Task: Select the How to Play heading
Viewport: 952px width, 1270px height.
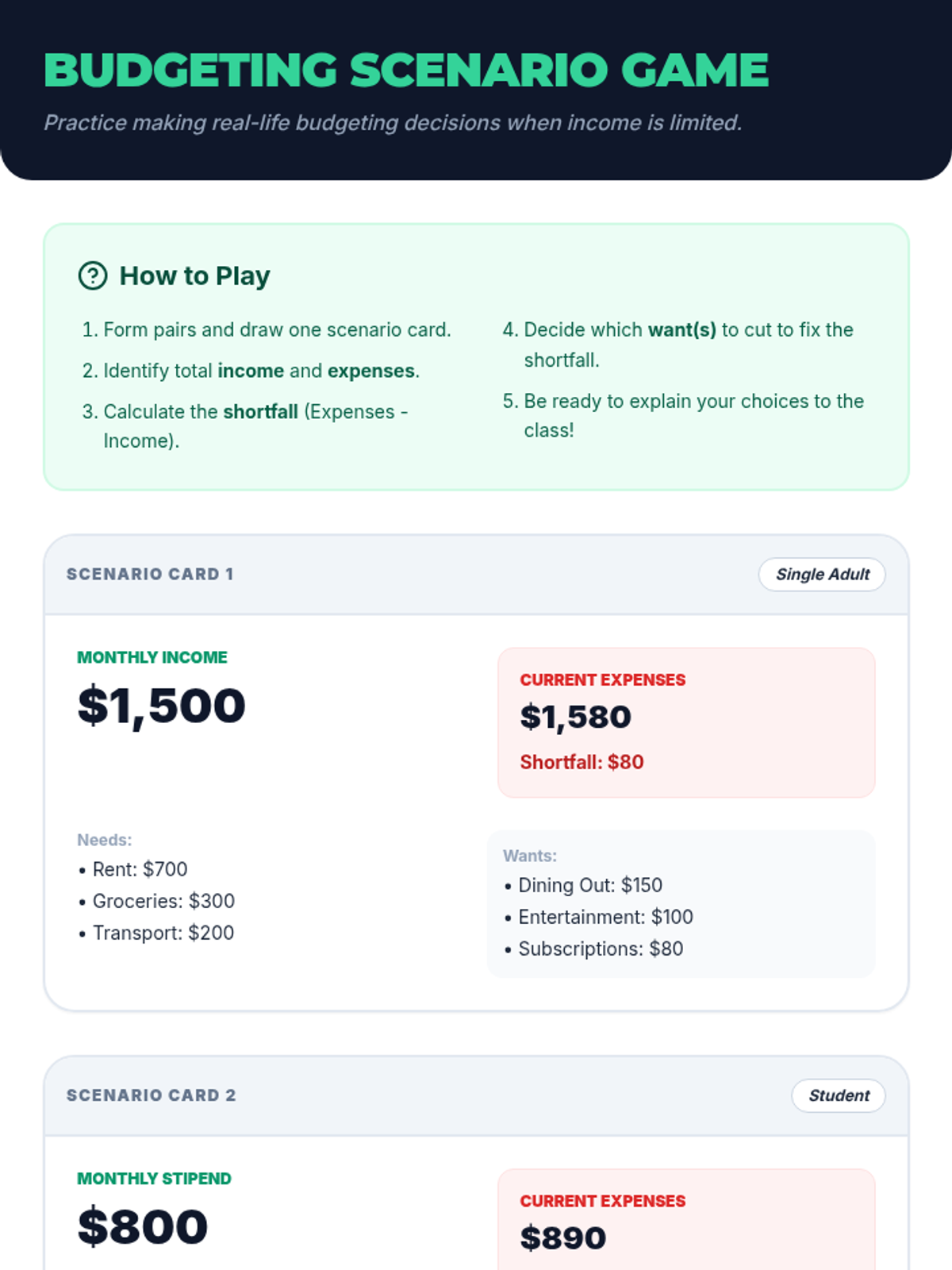Action: (x=194, y=275)
